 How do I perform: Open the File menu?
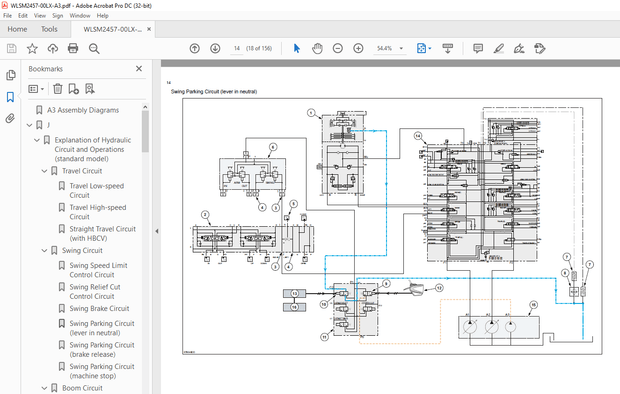coord(8,15)
